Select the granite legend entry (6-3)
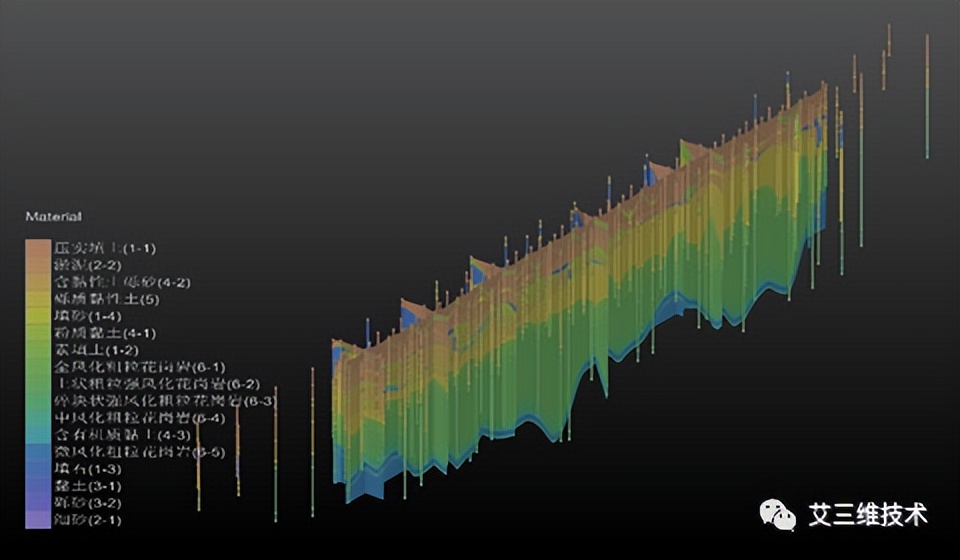 pos(165,401)
